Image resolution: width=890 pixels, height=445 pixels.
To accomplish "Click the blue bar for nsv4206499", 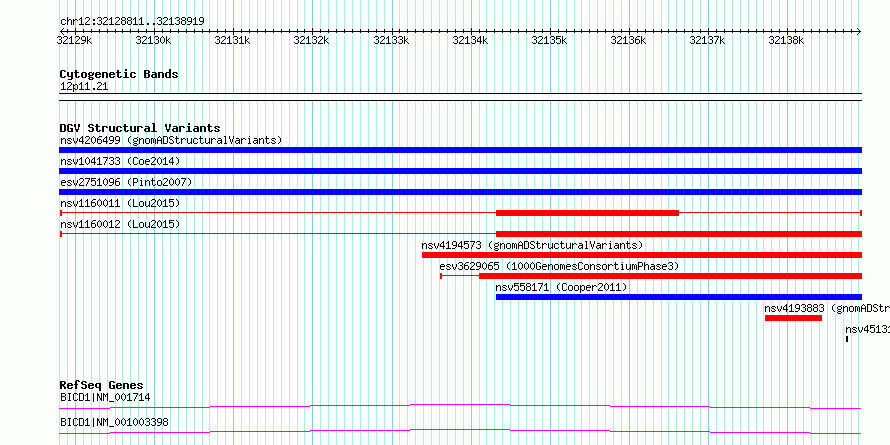I will coord(460,150).
